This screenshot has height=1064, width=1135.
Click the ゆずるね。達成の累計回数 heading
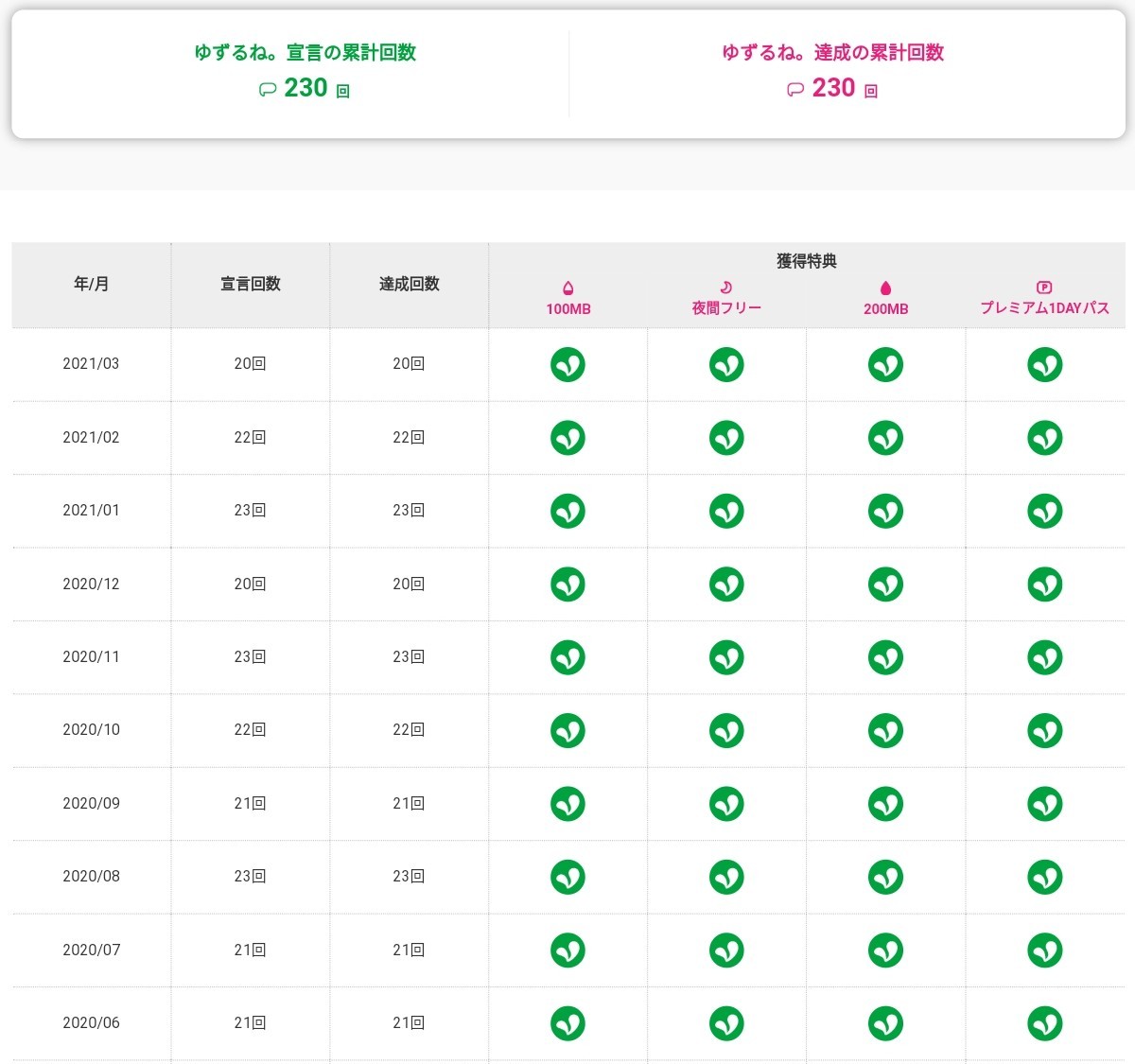[x=832, y=53]
